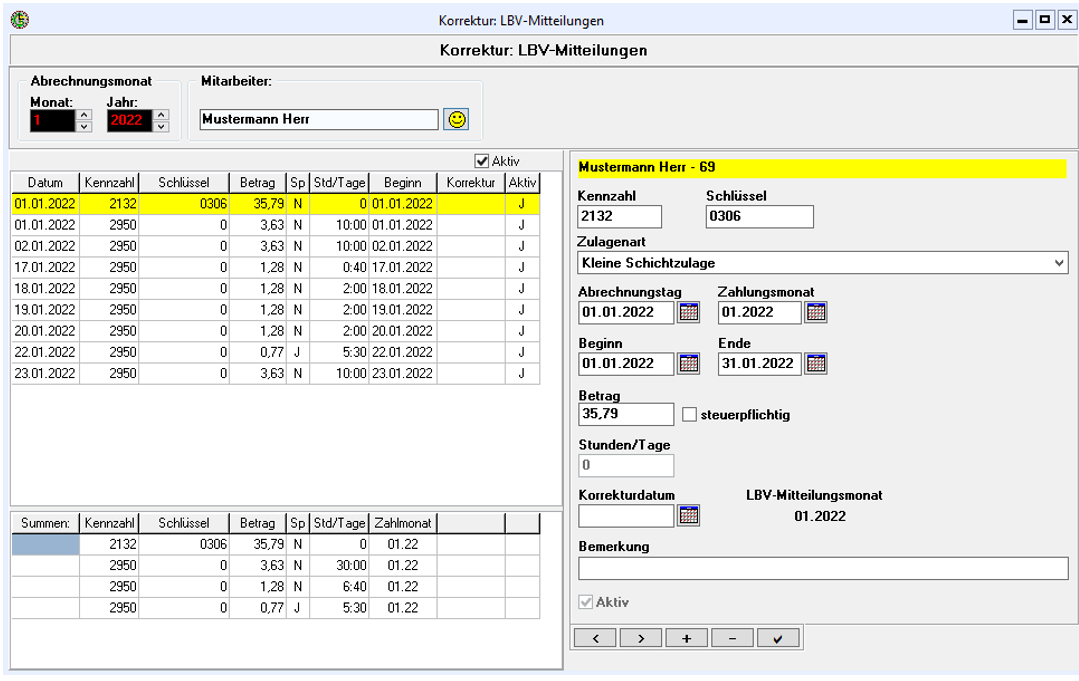This screenshot has width=1079, height=681.
Task: Click the Bemerkung text field
Action: pyautogui.click(x=823, y=568)
